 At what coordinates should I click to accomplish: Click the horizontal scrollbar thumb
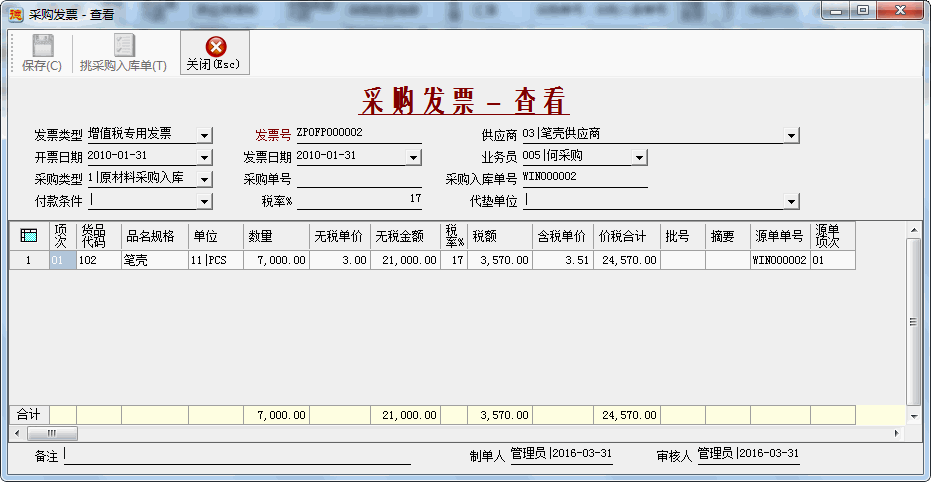point(52,433)
